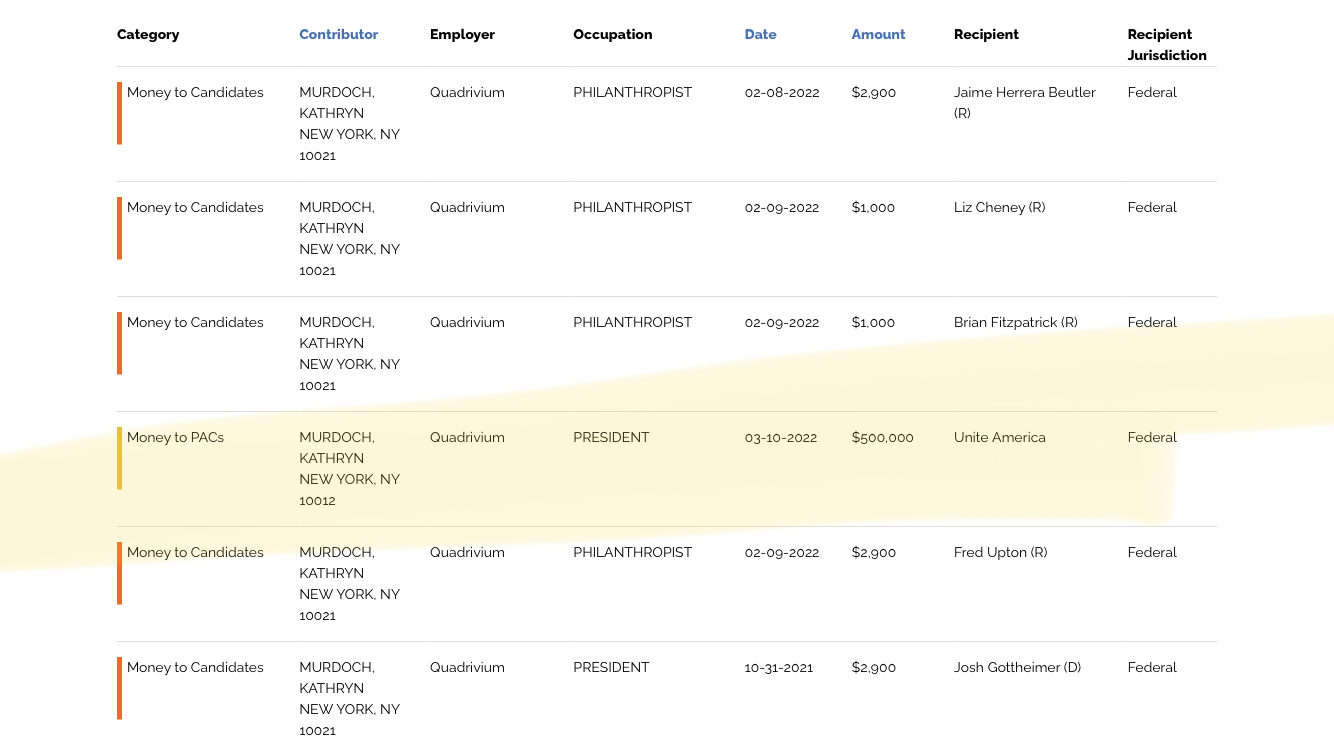
Task: Select the 03-10-2022 date cell
Action: 780,437
